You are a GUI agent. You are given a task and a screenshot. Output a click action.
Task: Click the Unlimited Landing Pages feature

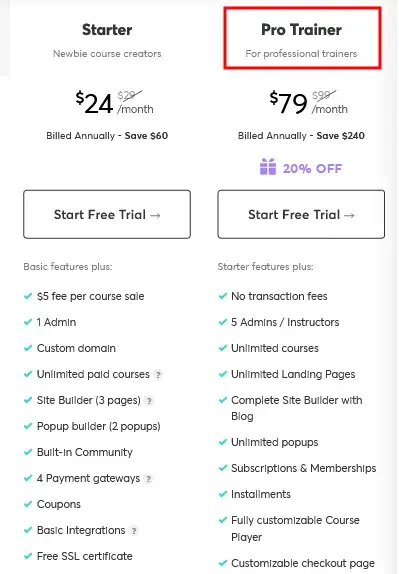(x=293, y=374)
